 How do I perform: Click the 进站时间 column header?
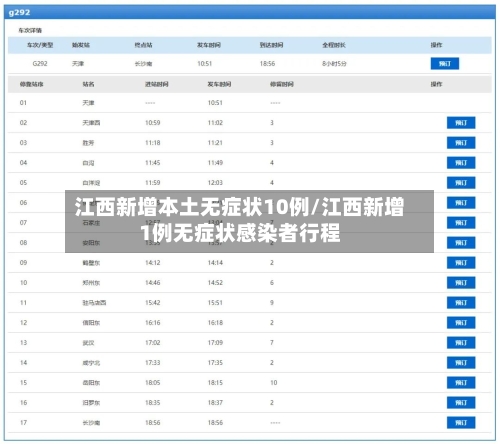click(157, 84)
